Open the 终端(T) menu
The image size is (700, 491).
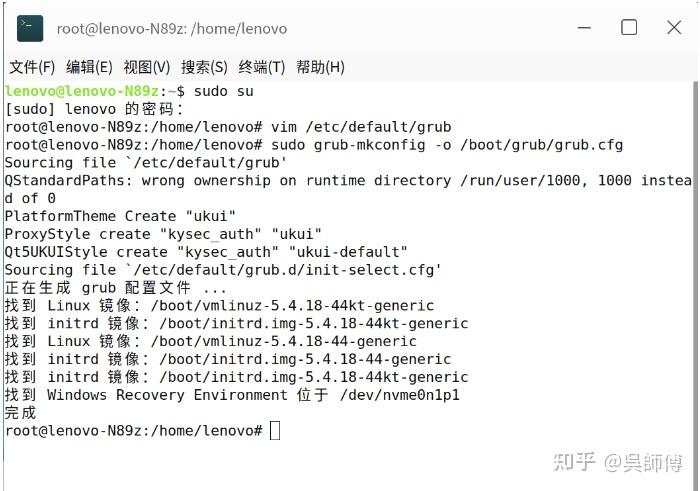pos(262,67)
